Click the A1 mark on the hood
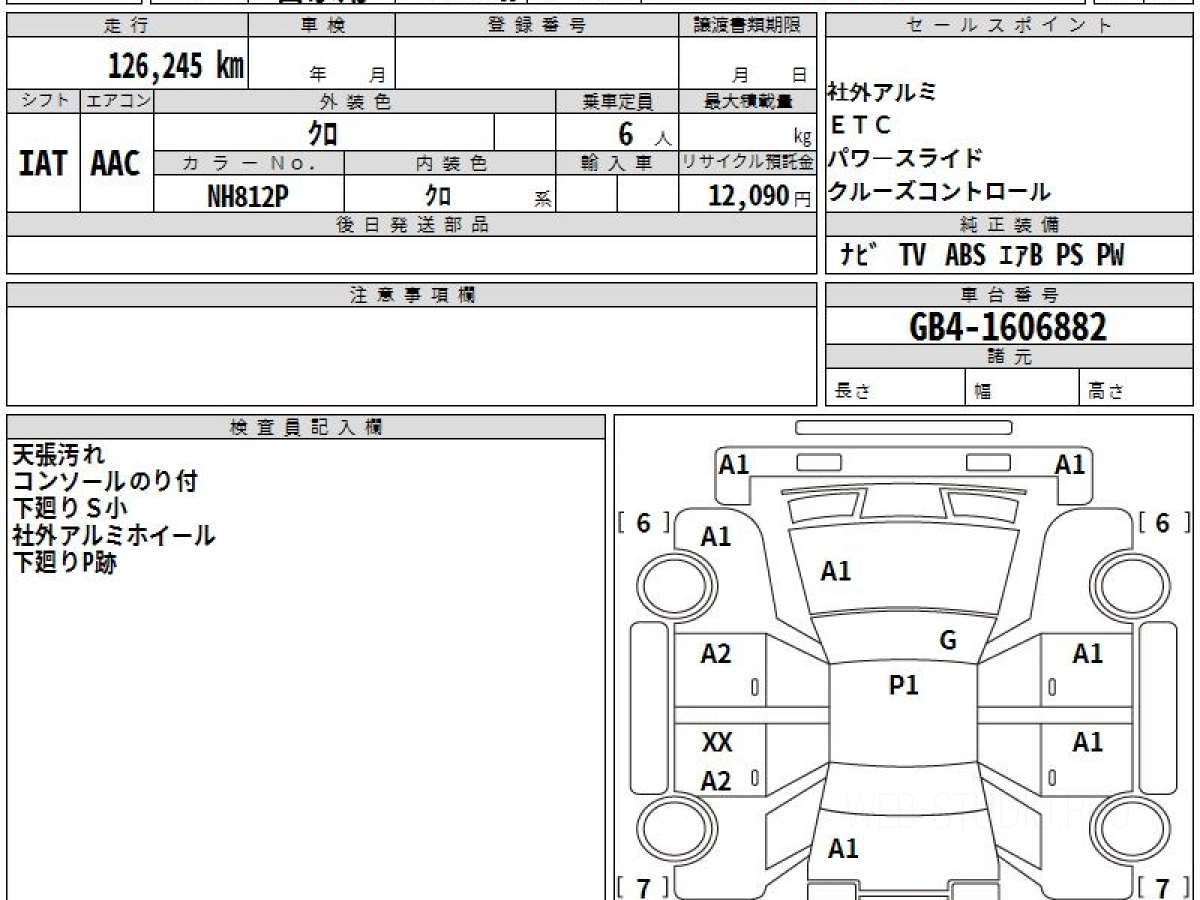 click(x=835, y=572)
